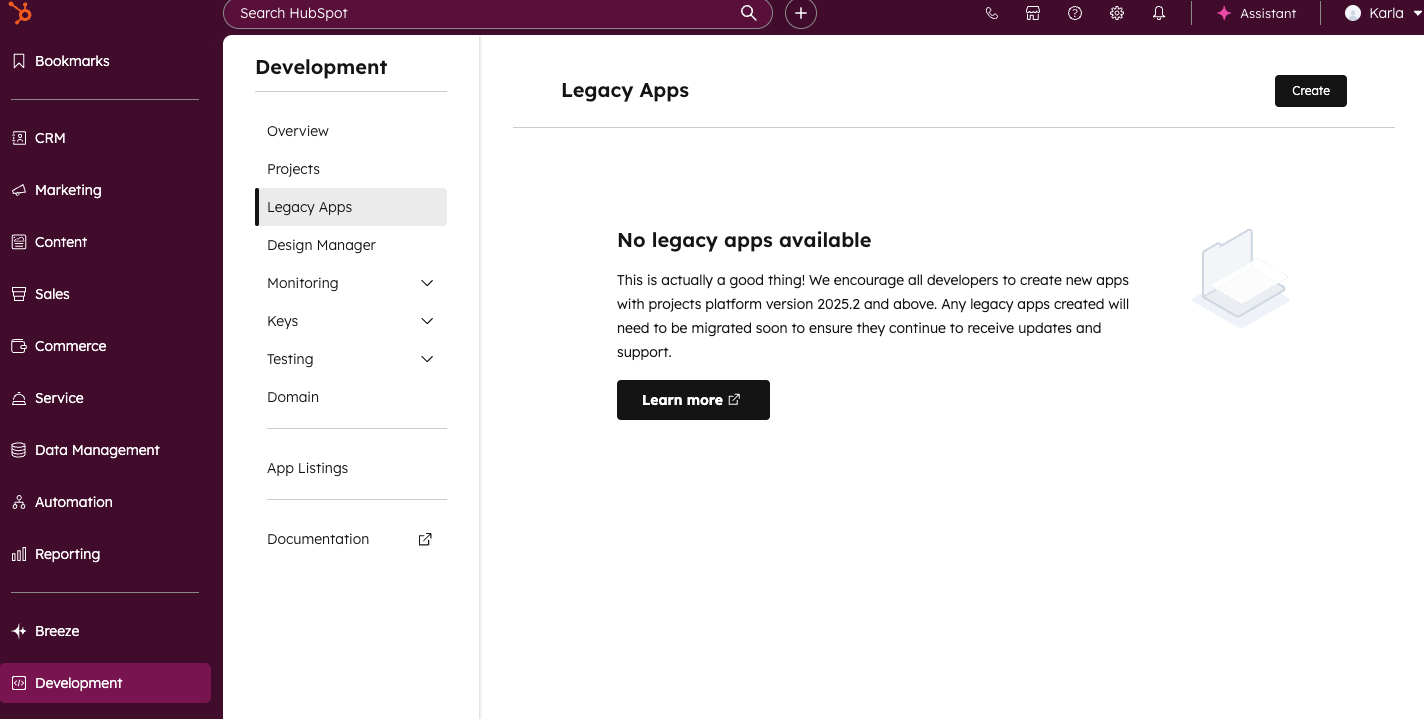This screenshot has height=719, width=1424.
Task: Select Projects in the Development menu
Action: [293, 169]
